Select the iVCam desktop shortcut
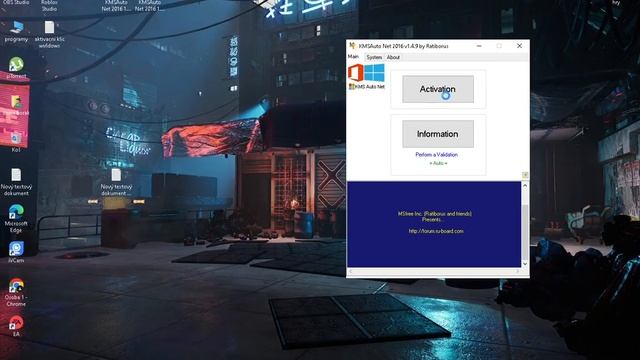The width and height of the screenshot is (640, 360). point(16,252)
